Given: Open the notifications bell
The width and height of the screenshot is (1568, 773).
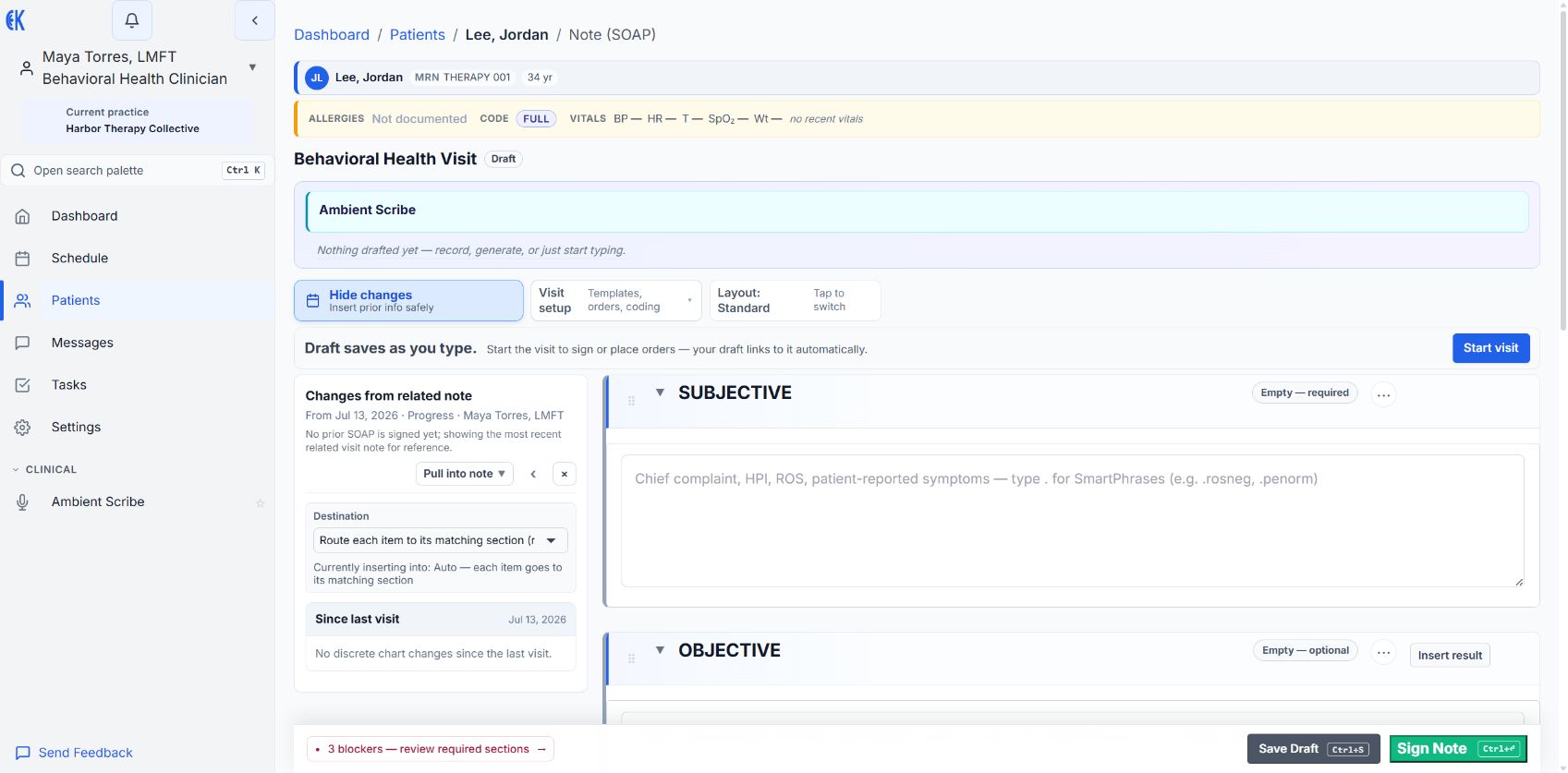Looking at the screenshot, I should [132, 20].
